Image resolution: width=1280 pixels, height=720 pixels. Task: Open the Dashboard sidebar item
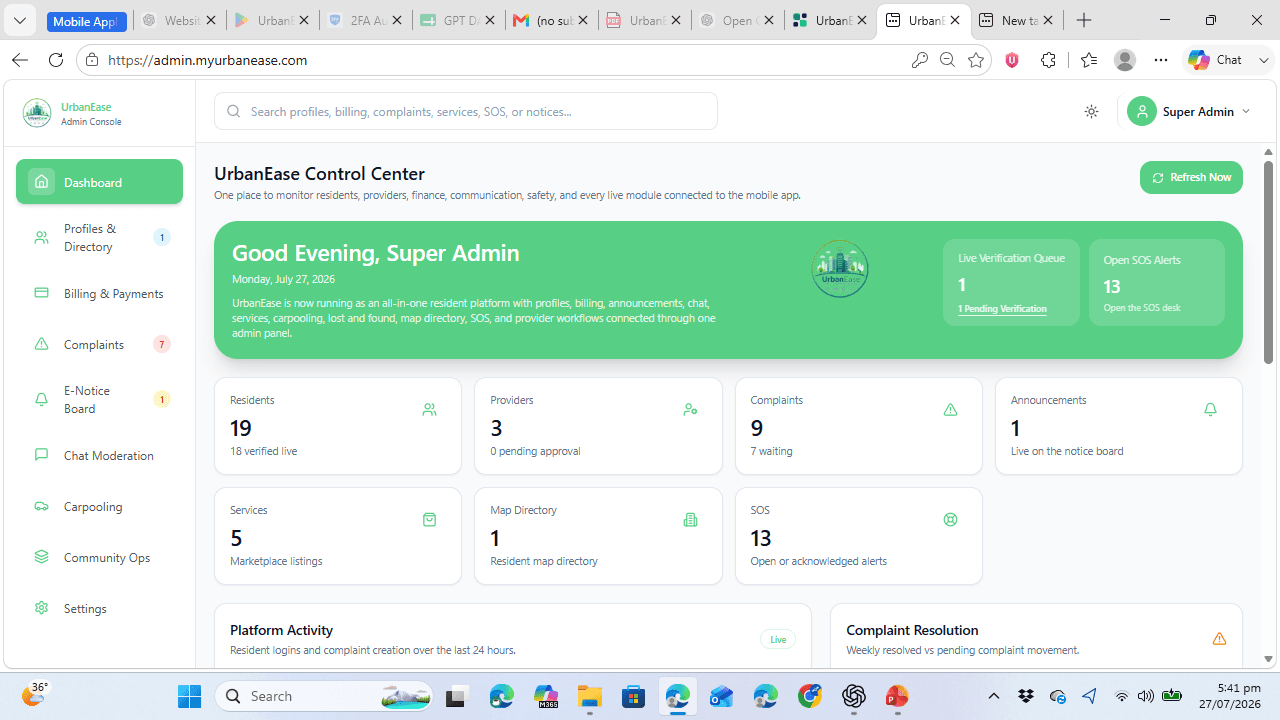99,182
